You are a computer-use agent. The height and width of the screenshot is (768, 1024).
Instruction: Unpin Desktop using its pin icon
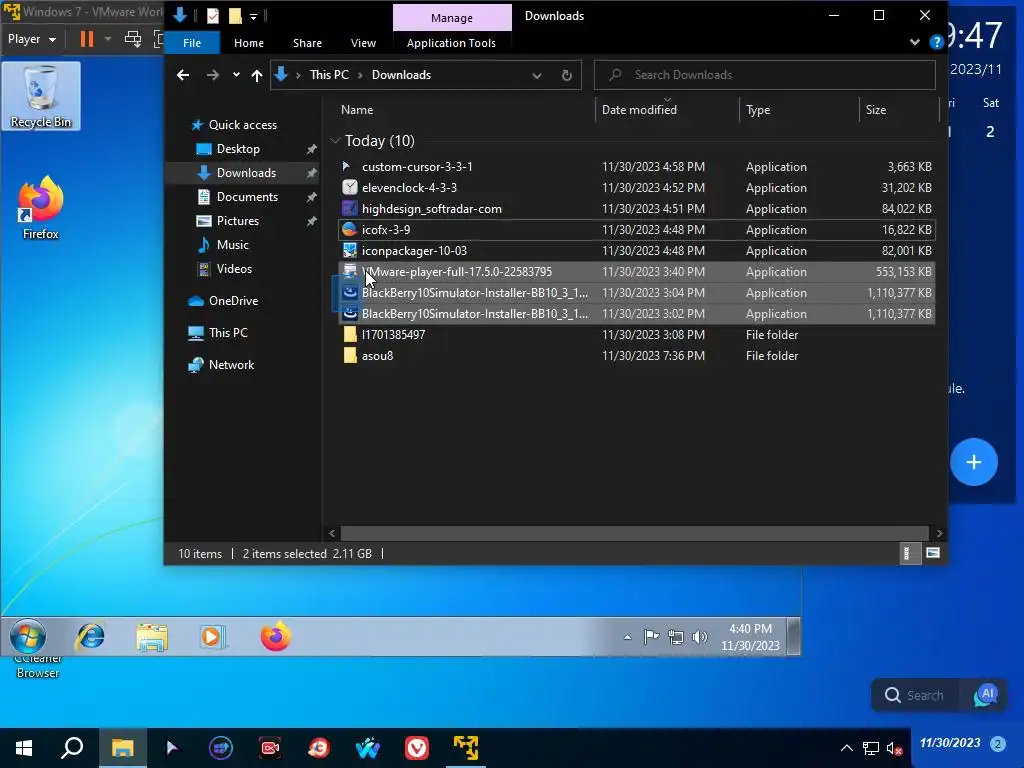(312, 149)
